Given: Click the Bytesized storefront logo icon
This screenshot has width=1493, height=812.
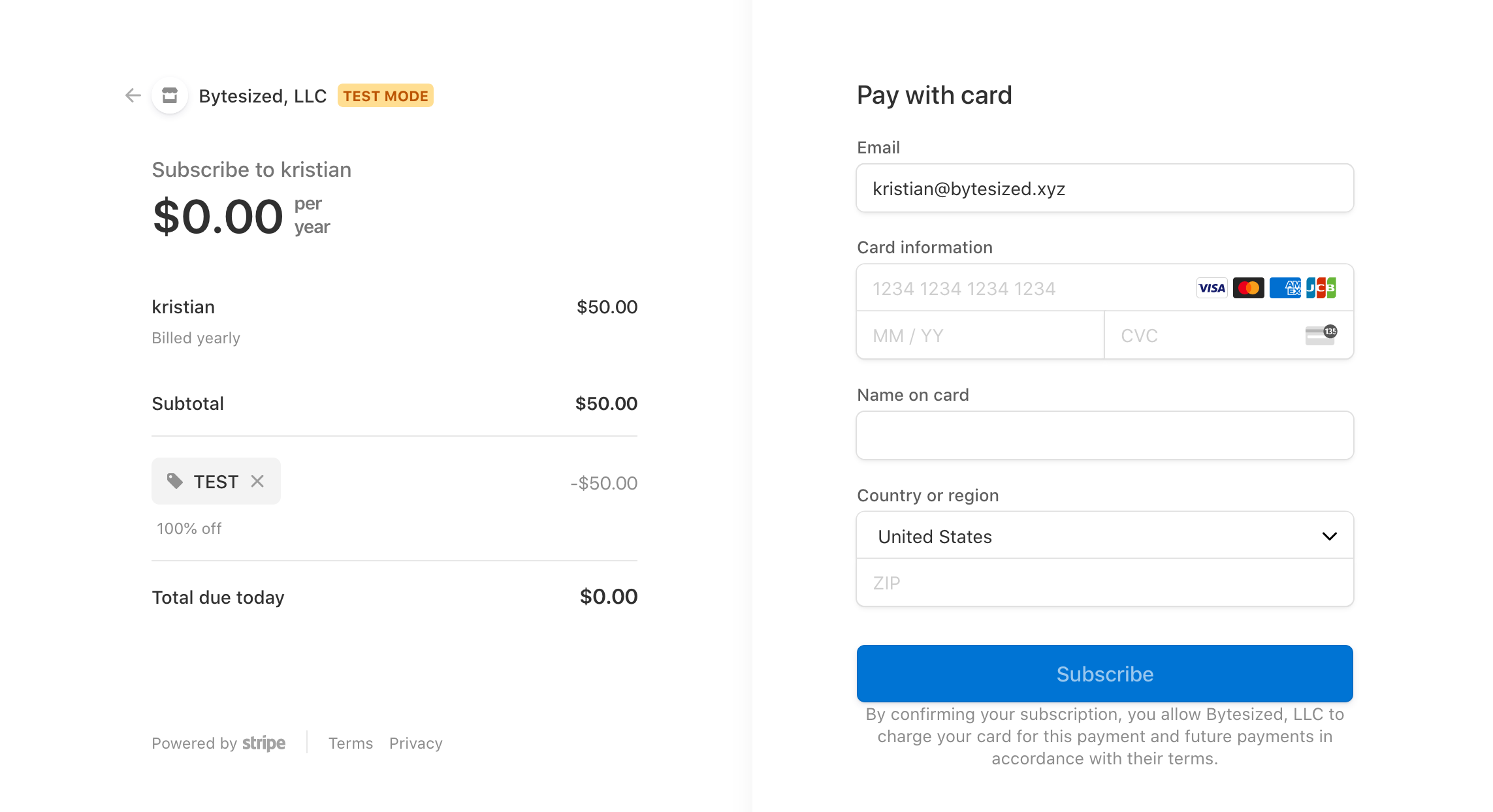Looking at the screenshot, I should click(x=170, y=95).
